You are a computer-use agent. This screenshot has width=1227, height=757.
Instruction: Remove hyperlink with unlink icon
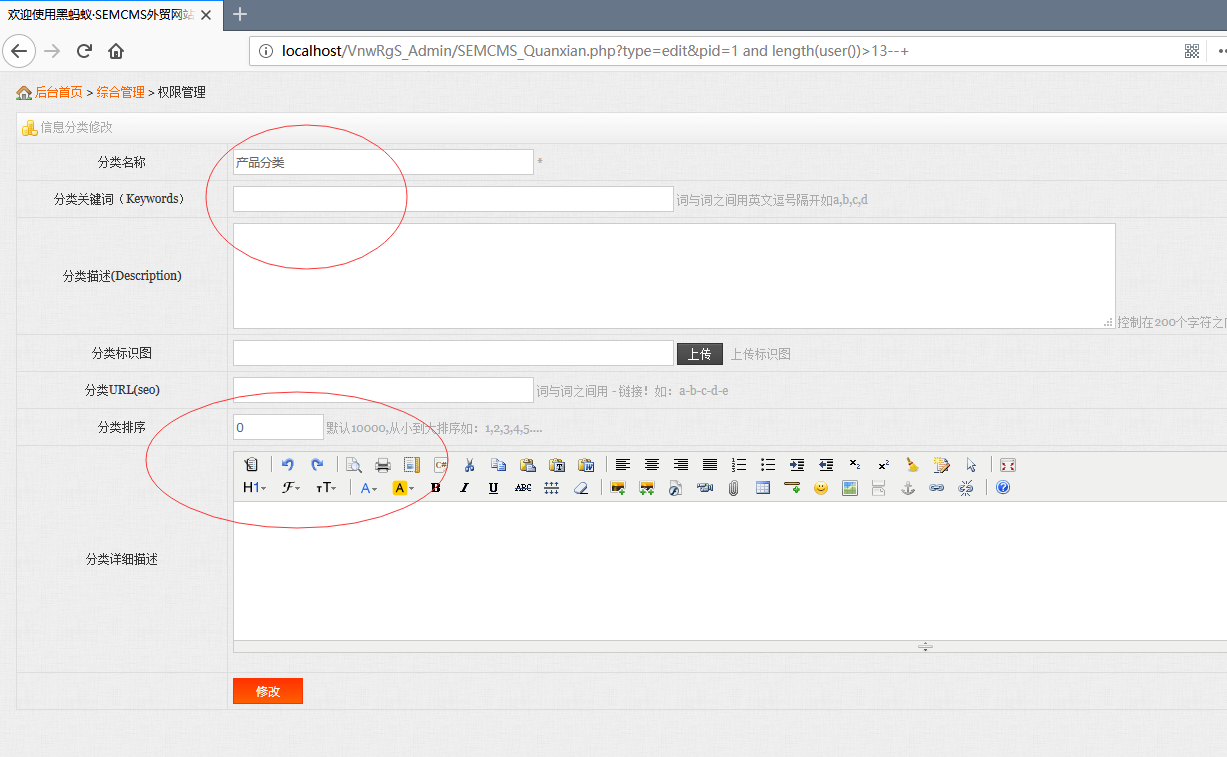[x=966, y=488]
